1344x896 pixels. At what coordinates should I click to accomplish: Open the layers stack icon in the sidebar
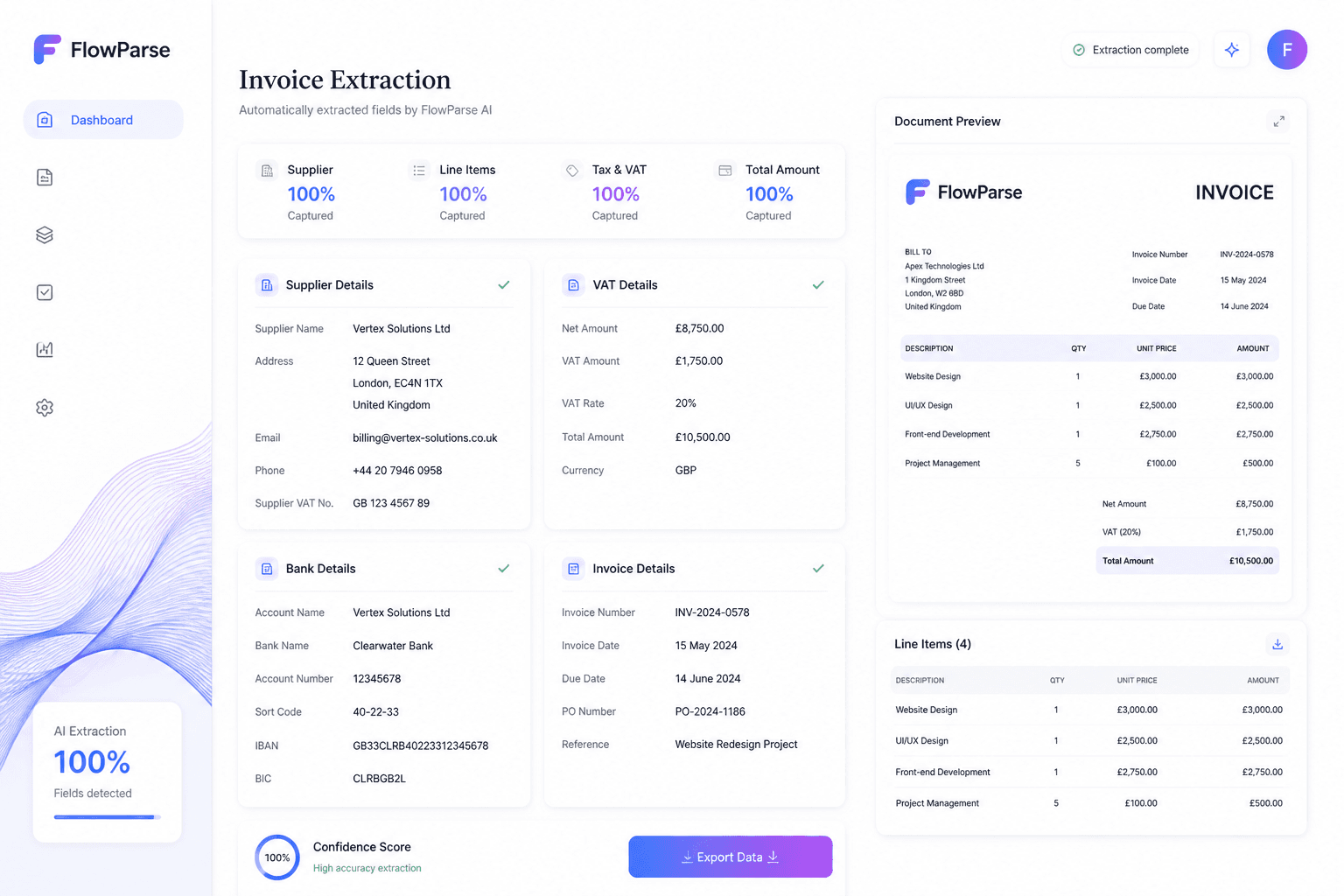pos(45,234)
